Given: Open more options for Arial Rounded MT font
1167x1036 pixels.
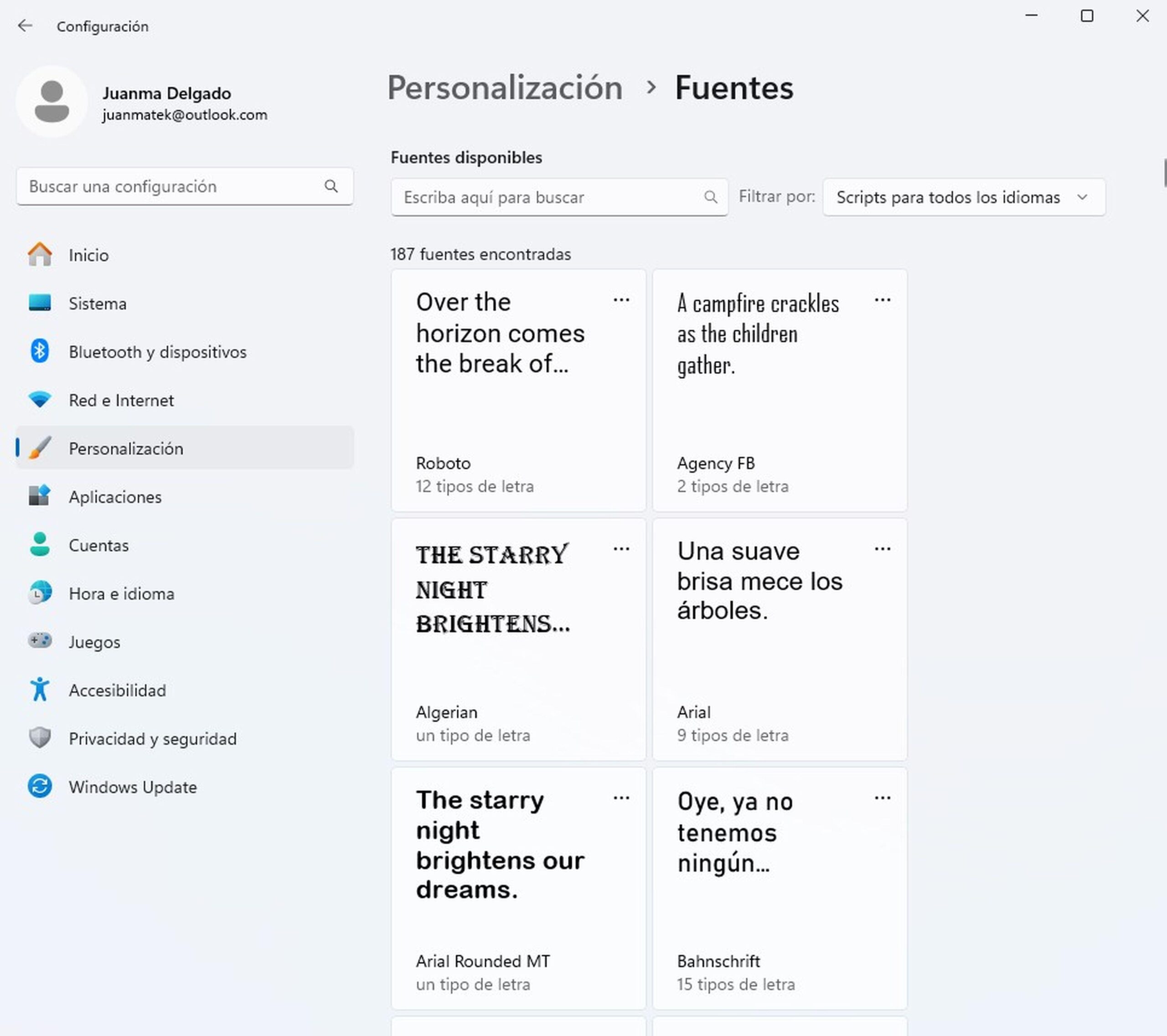Looking at the screenshot, I should (621, 798).
